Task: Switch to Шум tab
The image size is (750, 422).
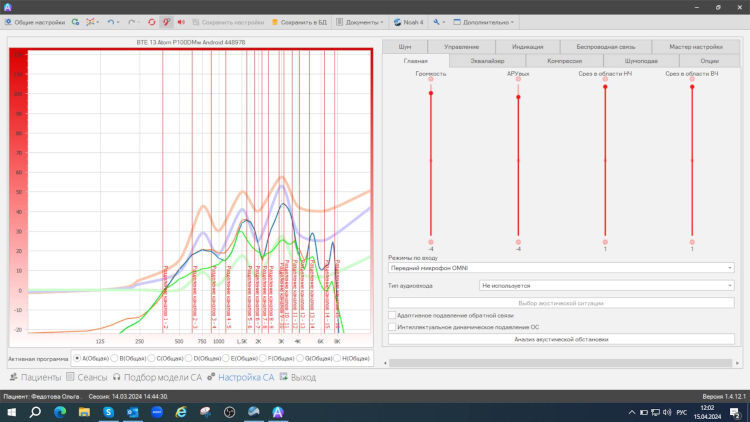Action: coord(405,47)
